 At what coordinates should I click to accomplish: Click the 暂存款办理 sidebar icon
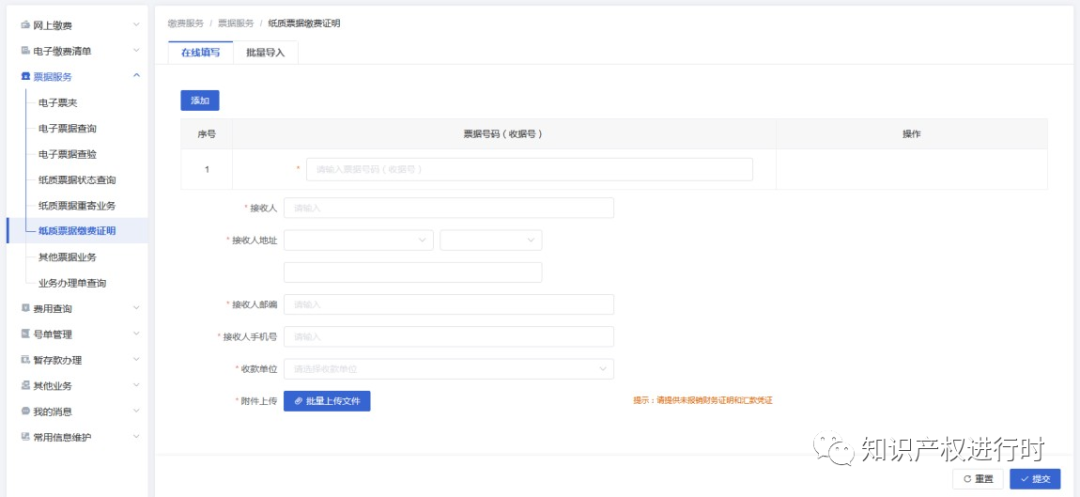pyautogui.click(x=25, y=360)
